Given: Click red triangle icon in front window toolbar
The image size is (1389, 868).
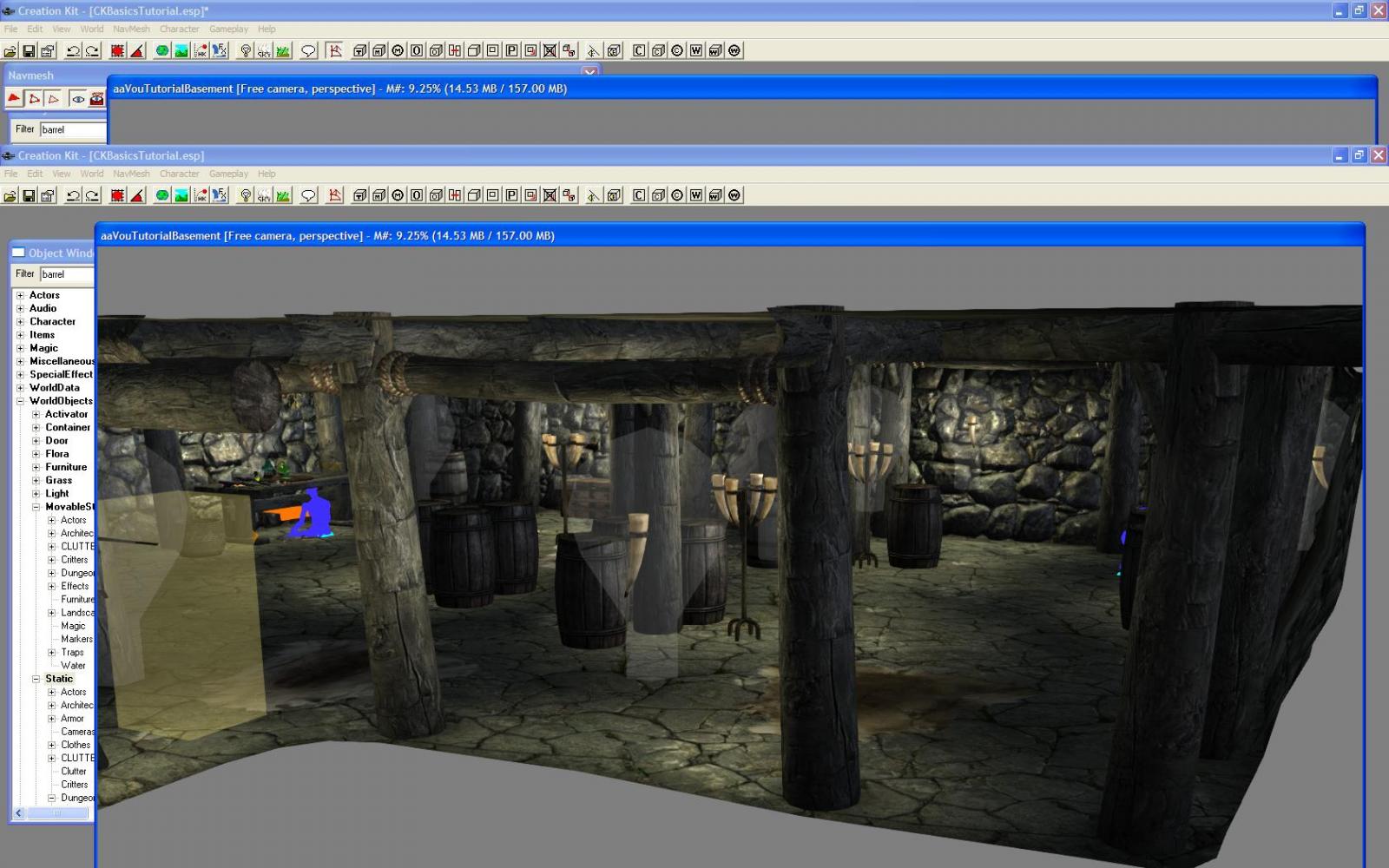Looking at the screenshot, I should pyautogui.click(x=136, y=196).
